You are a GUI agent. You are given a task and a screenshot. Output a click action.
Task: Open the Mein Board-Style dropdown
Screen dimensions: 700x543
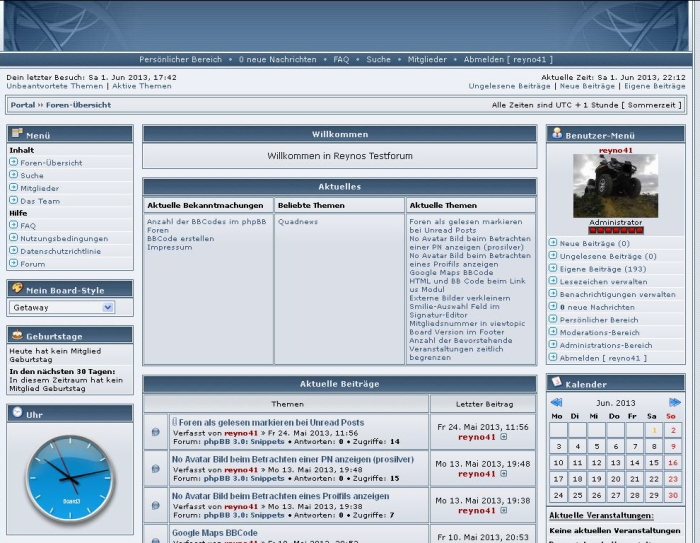point(62,308)
